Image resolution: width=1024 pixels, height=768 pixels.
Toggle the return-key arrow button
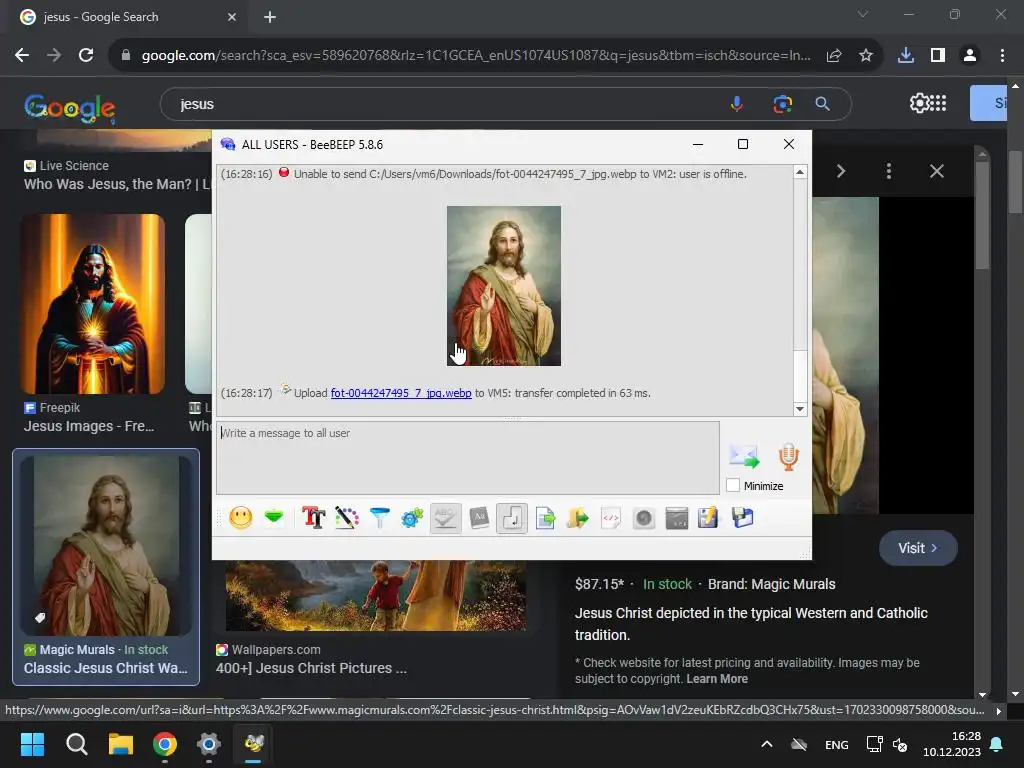(512, 519)
